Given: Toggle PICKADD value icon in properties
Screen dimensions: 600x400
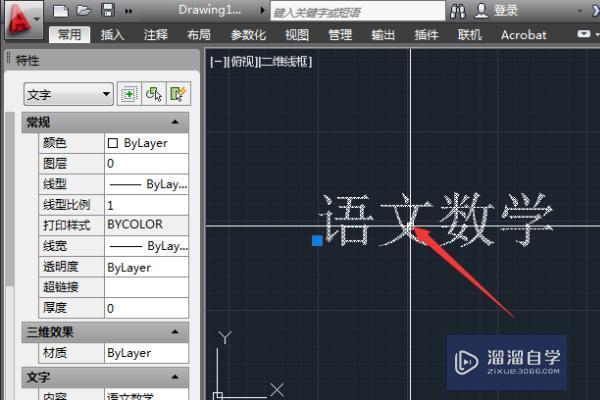Looking at the screenshot, I should pyautogui.click(x=129, y=94).
